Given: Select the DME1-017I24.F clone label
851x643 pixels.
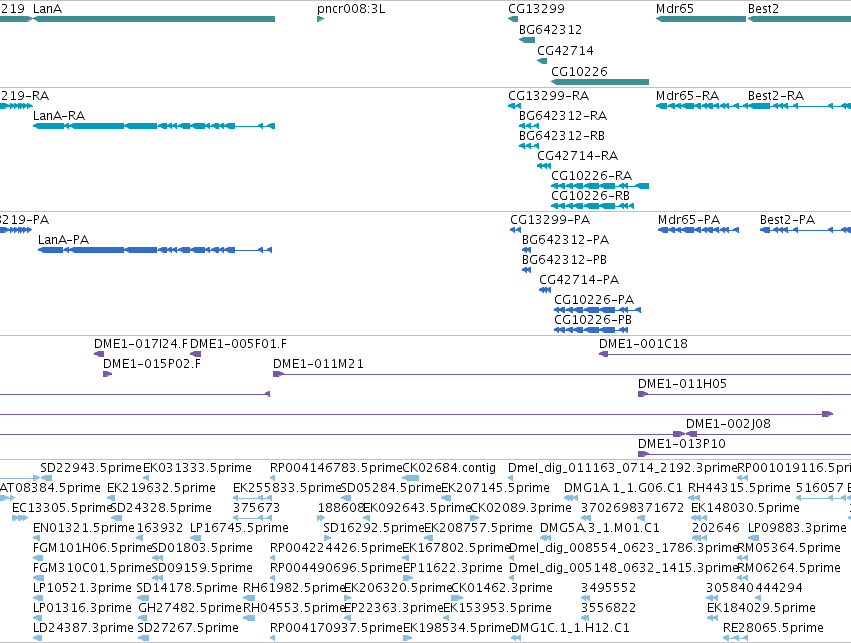Looking at the screenshot, I should click(x=141, y=344).
